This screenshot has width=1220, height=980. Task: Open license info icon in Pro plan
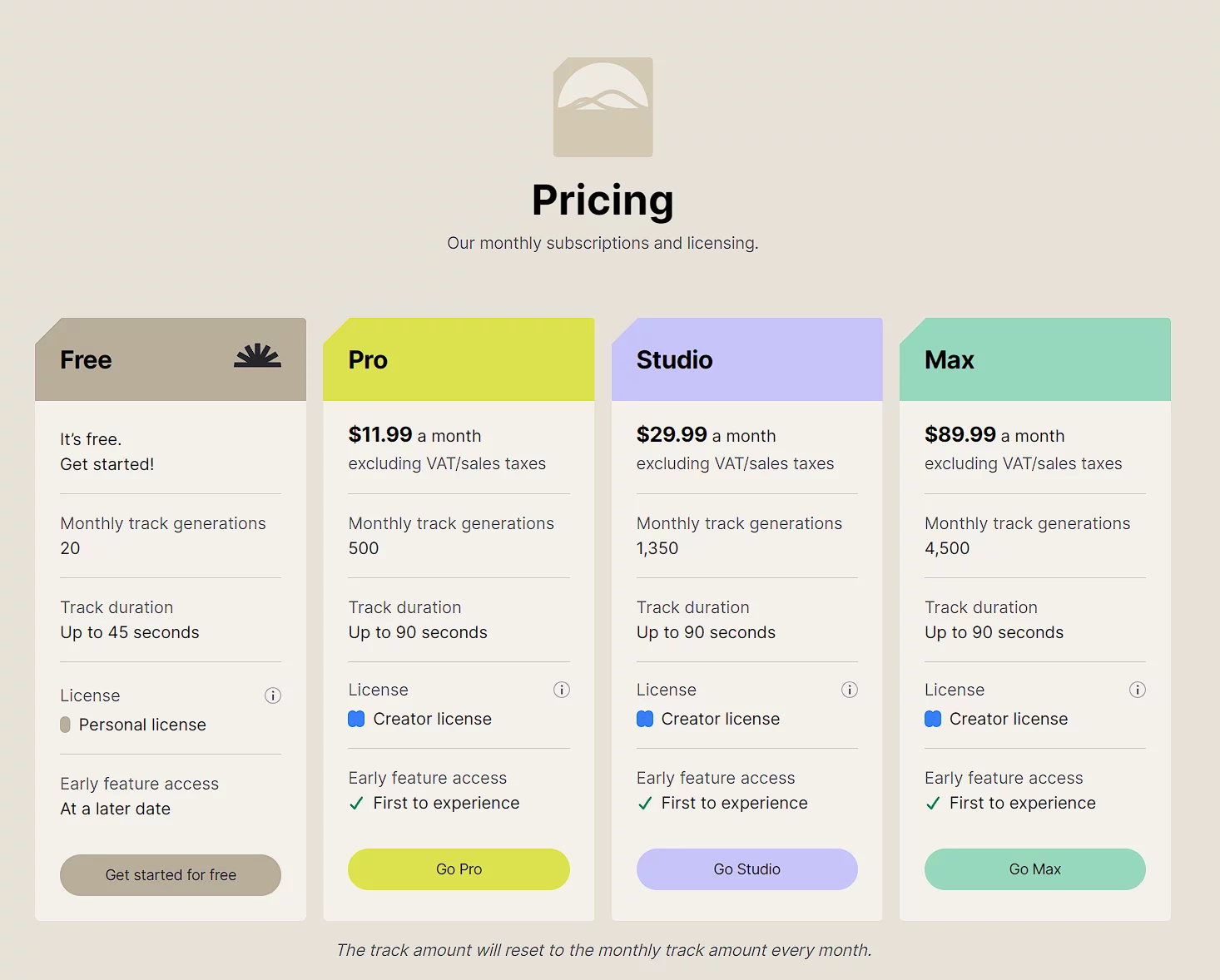point(562,690)
